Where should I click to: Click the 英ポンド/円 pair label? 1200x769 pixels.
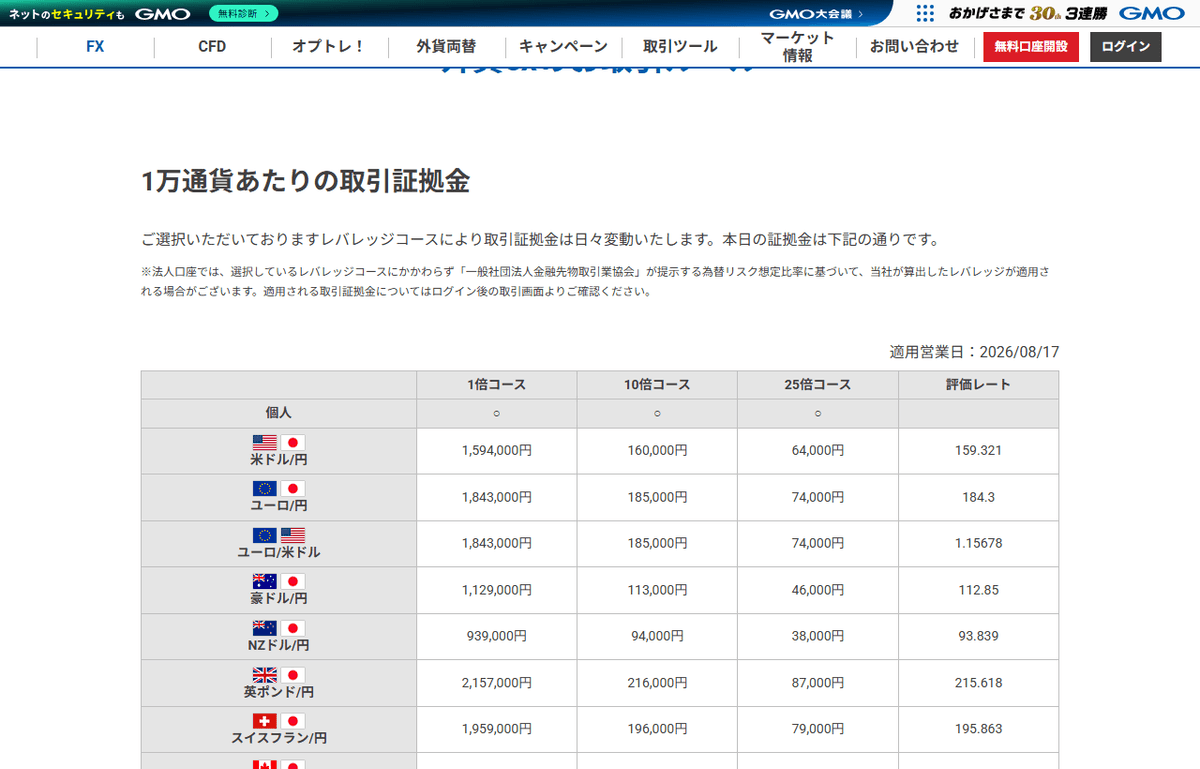[279, 691]
